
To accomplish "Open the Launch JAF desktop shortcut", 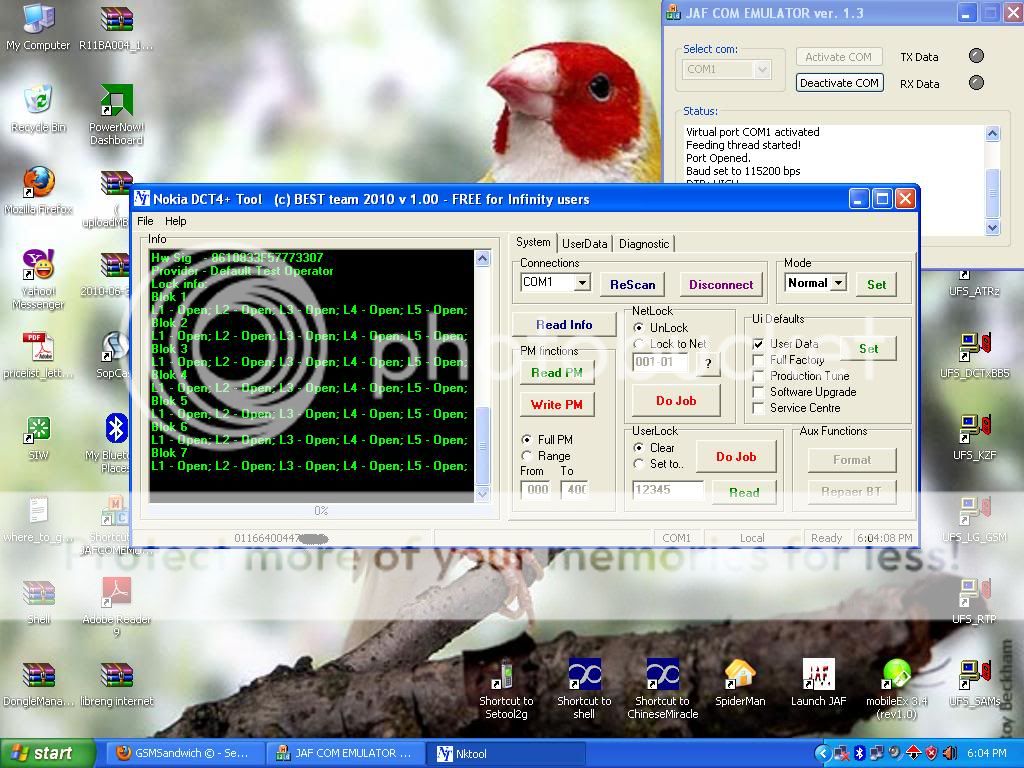I will click(818, 676).
